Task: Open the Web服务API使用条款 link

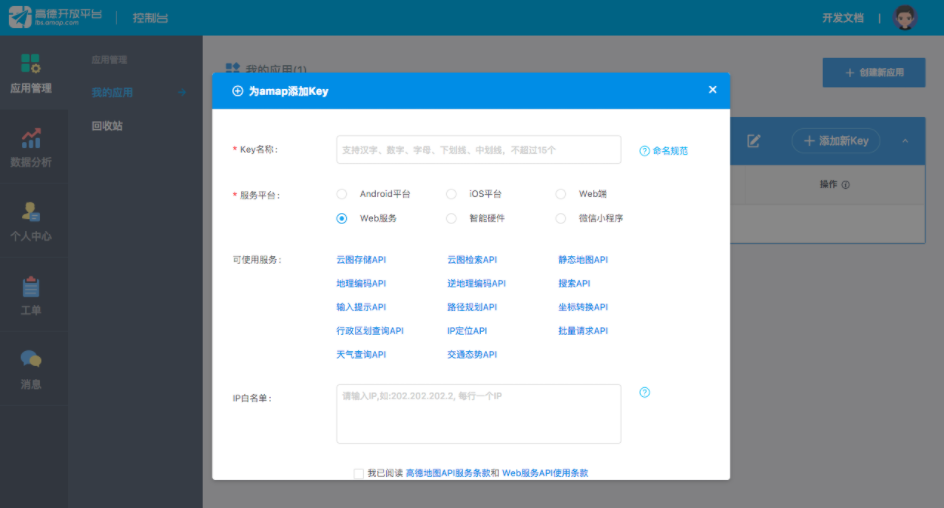Action: (x=545, y=473)
